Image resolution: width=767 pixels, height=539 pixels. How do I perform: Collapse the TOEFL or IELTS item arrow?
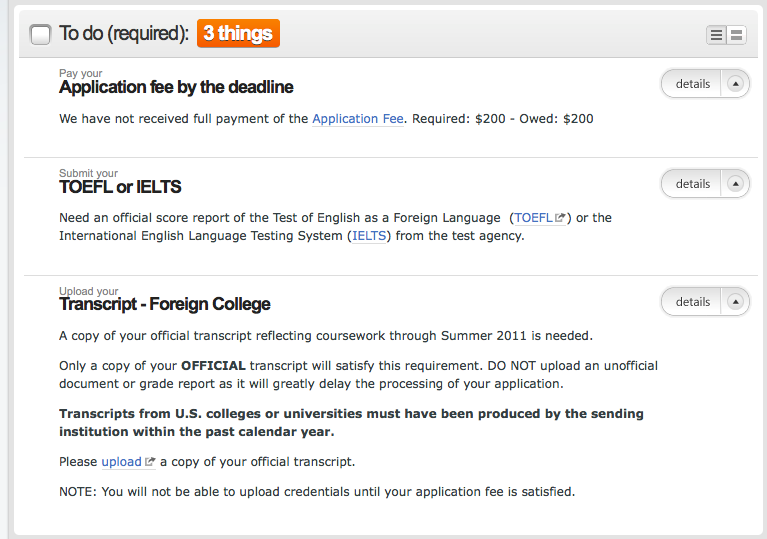735,184
